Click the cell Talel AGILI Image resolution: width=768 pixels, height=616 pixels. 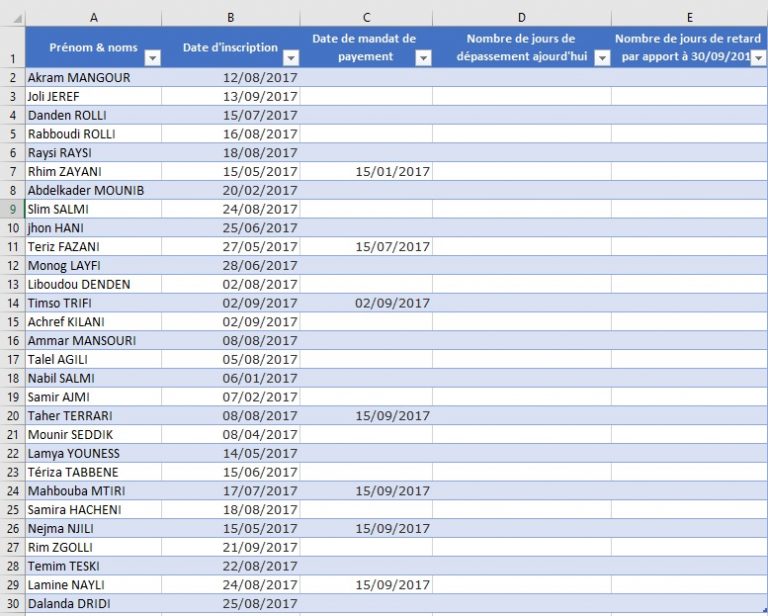[x=94, y=359]
